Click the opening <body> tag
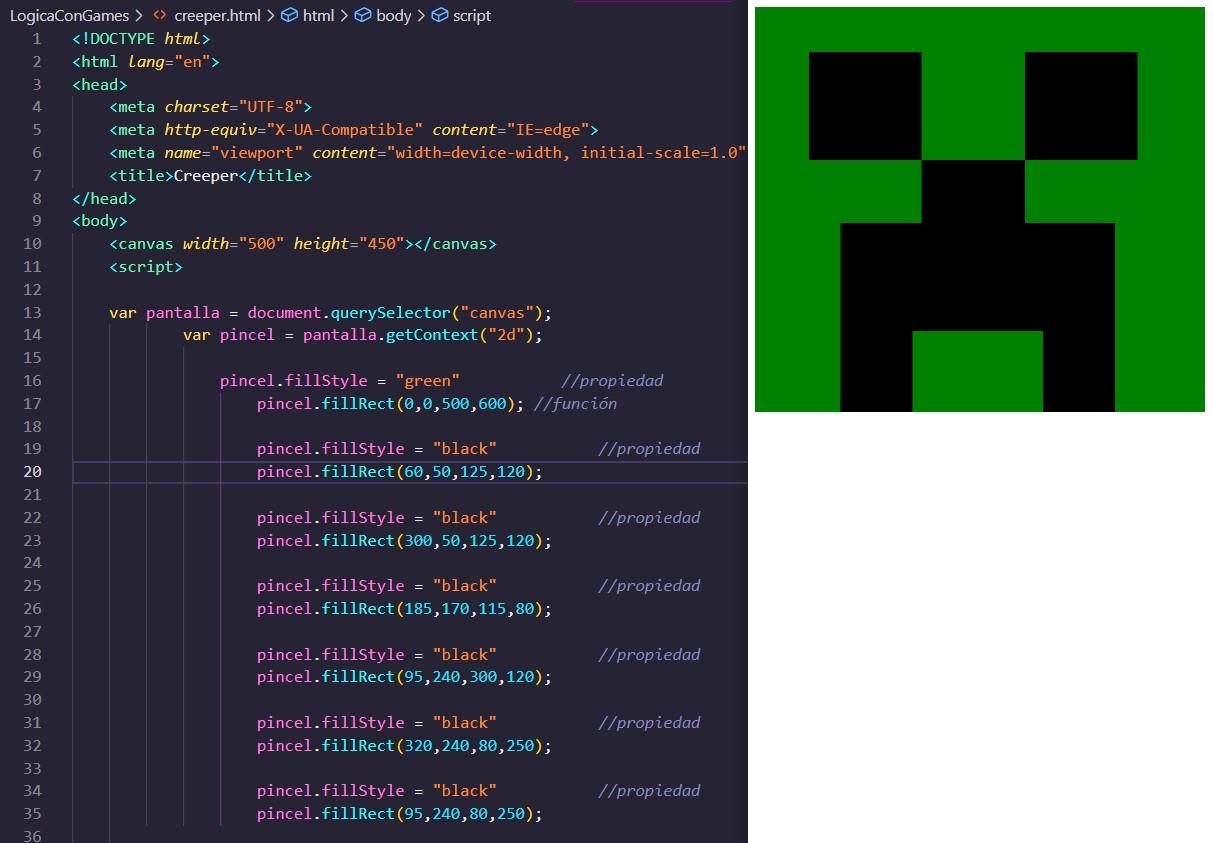The image size is (1213, 843). pyautogui.click(x=100, y=221)
